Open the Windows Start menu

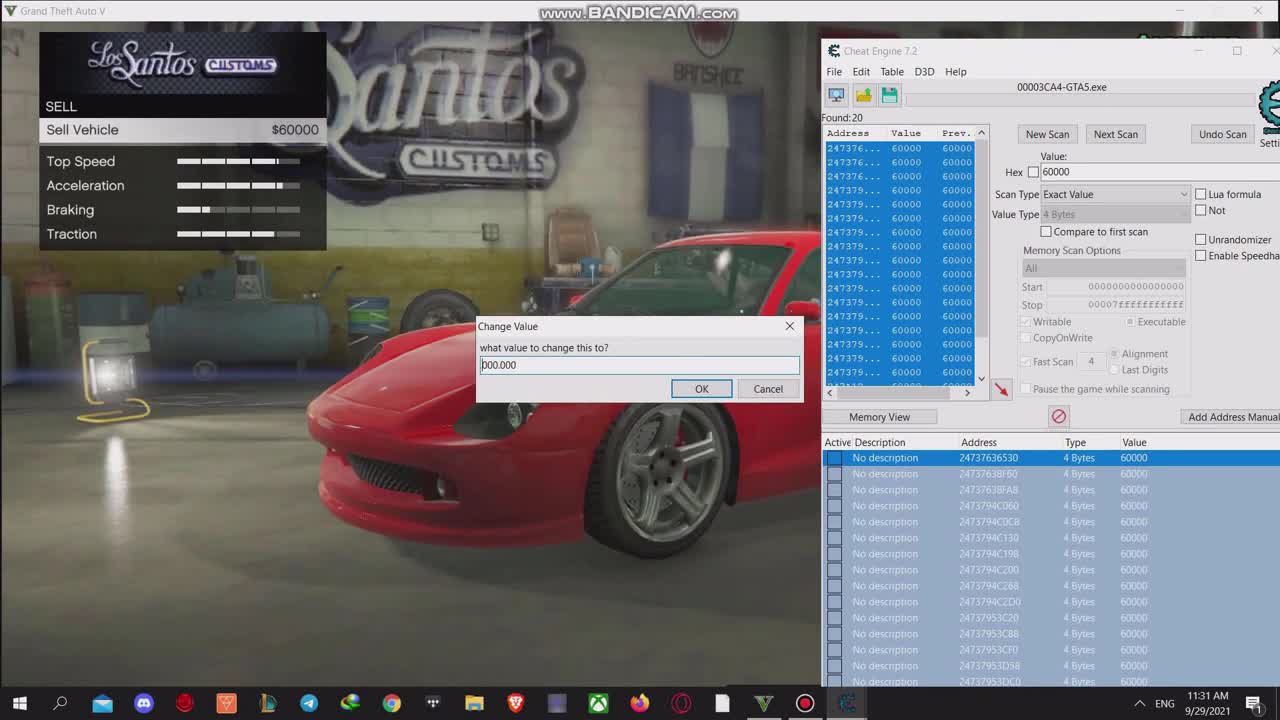coord(19,703)
